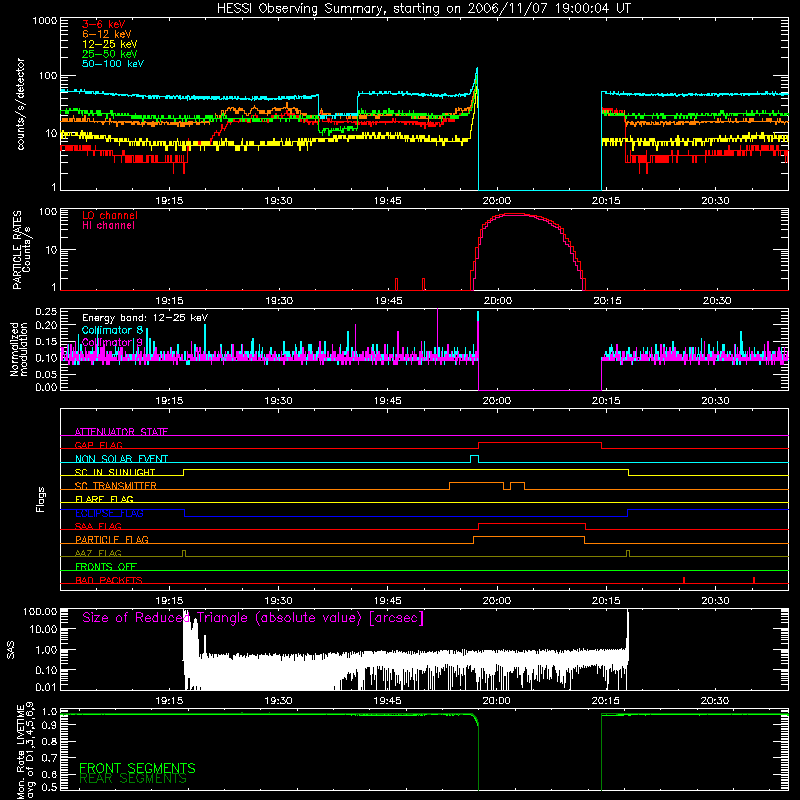
Task: Click the 19:15 tick under the Flags panel
Action: point(169,601)
